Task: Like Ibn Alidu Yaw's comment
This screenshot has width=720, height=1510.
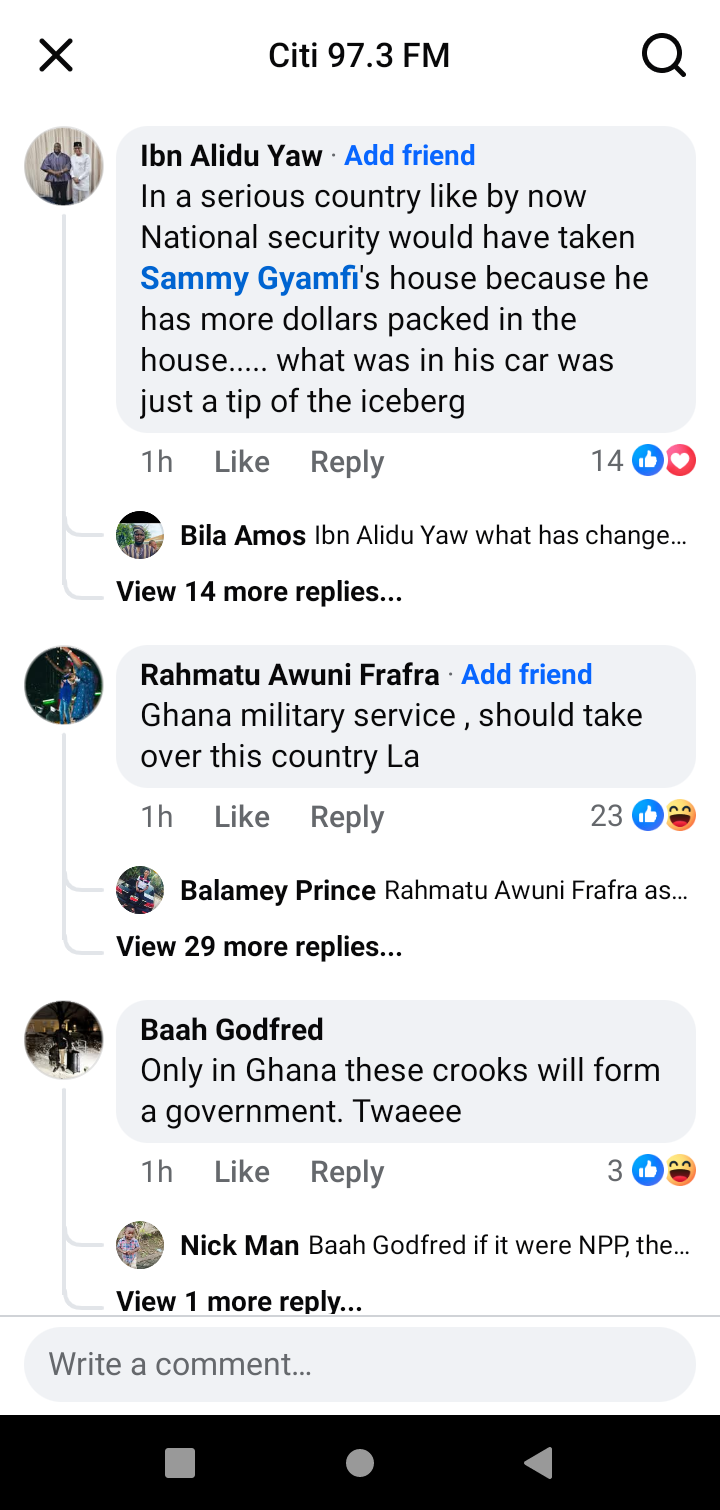Action: click(242, 462)
